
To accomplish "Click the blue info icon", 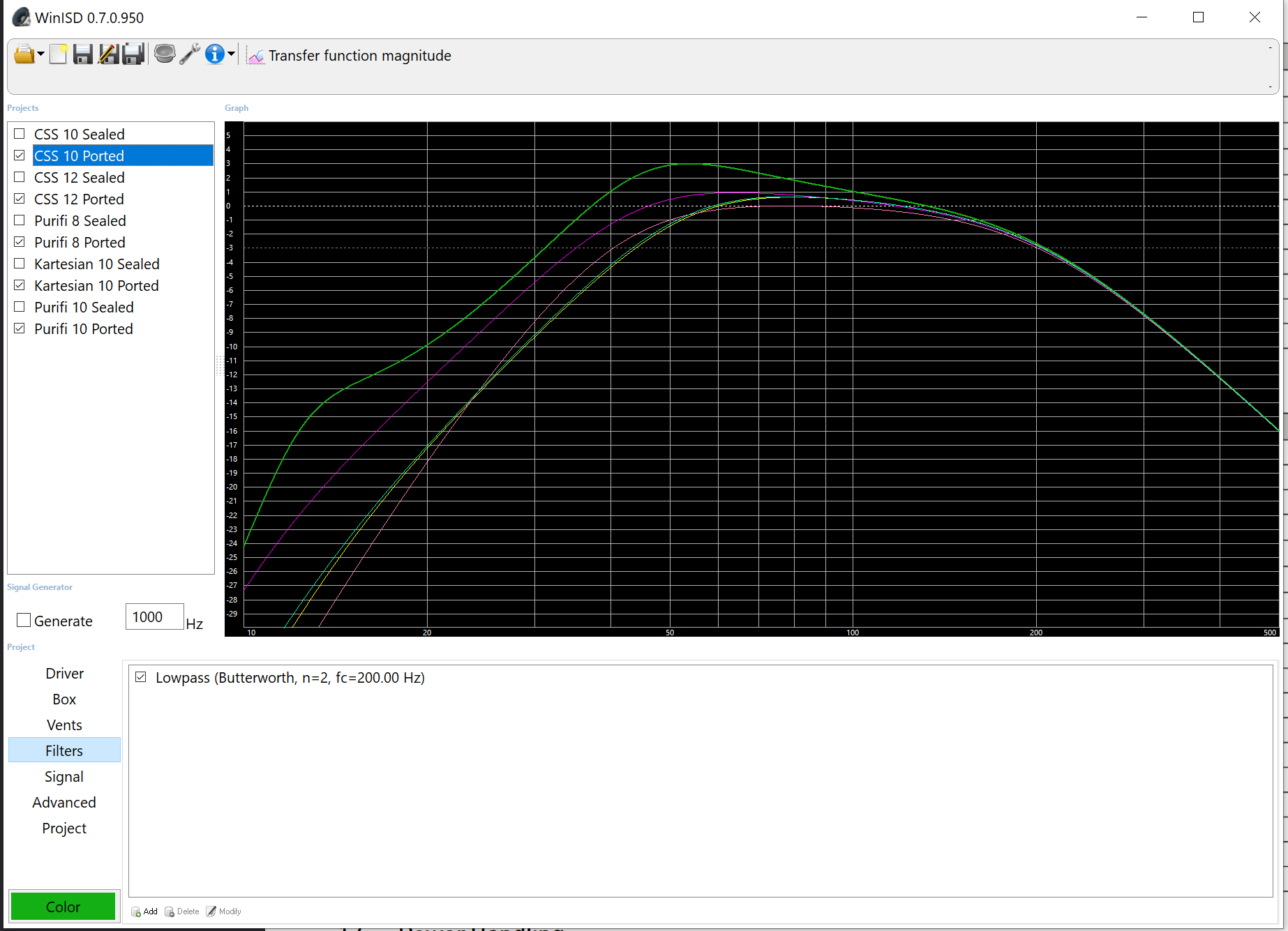I will click(x=215, y=54).
